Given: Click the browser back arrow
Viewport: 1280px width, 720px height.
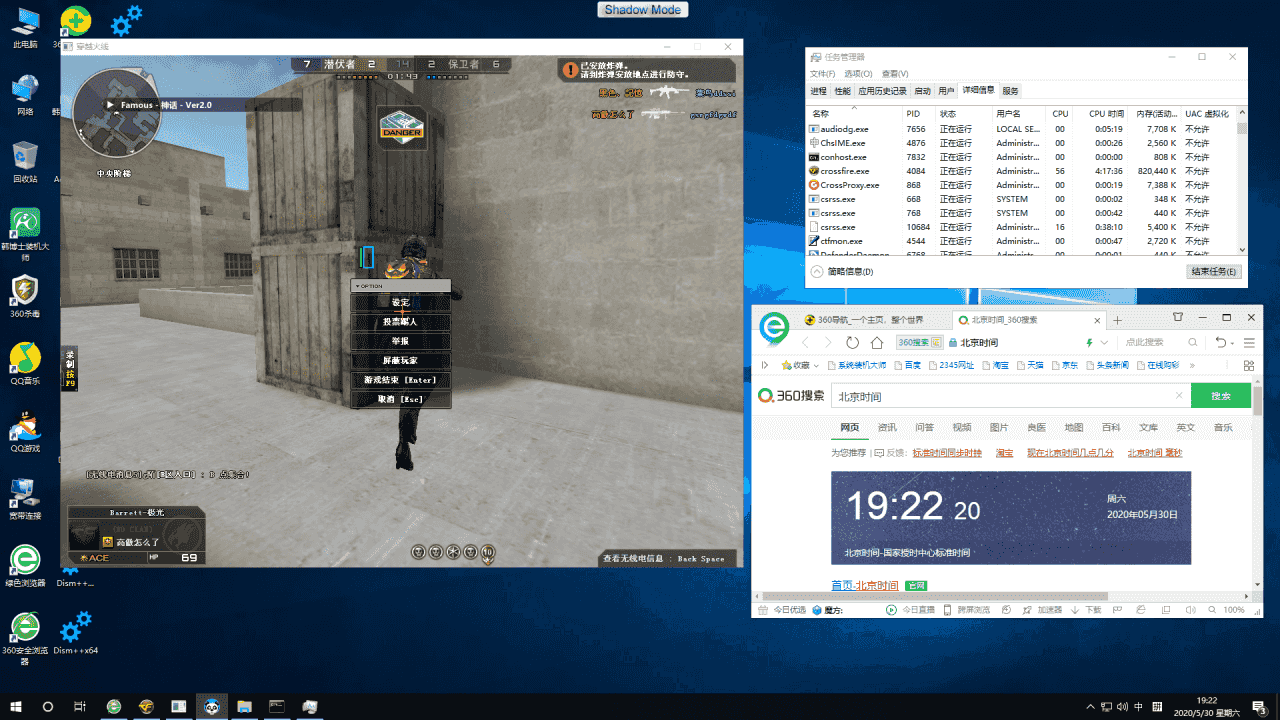Looking at the screenshot, I should tap(806, 342).
